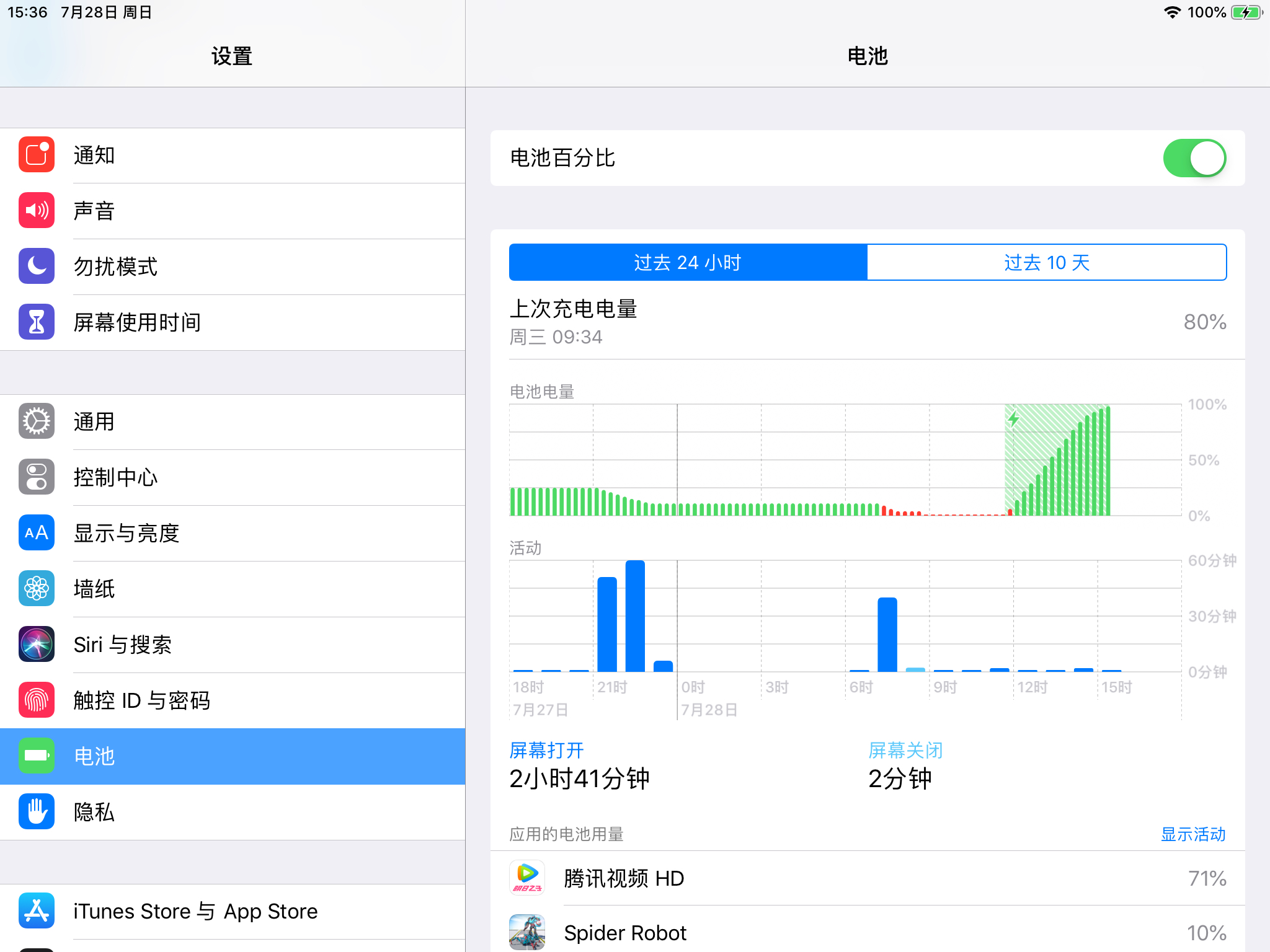Open the 屏幕使用时间 hourglass icon

[x=37, y=322]
